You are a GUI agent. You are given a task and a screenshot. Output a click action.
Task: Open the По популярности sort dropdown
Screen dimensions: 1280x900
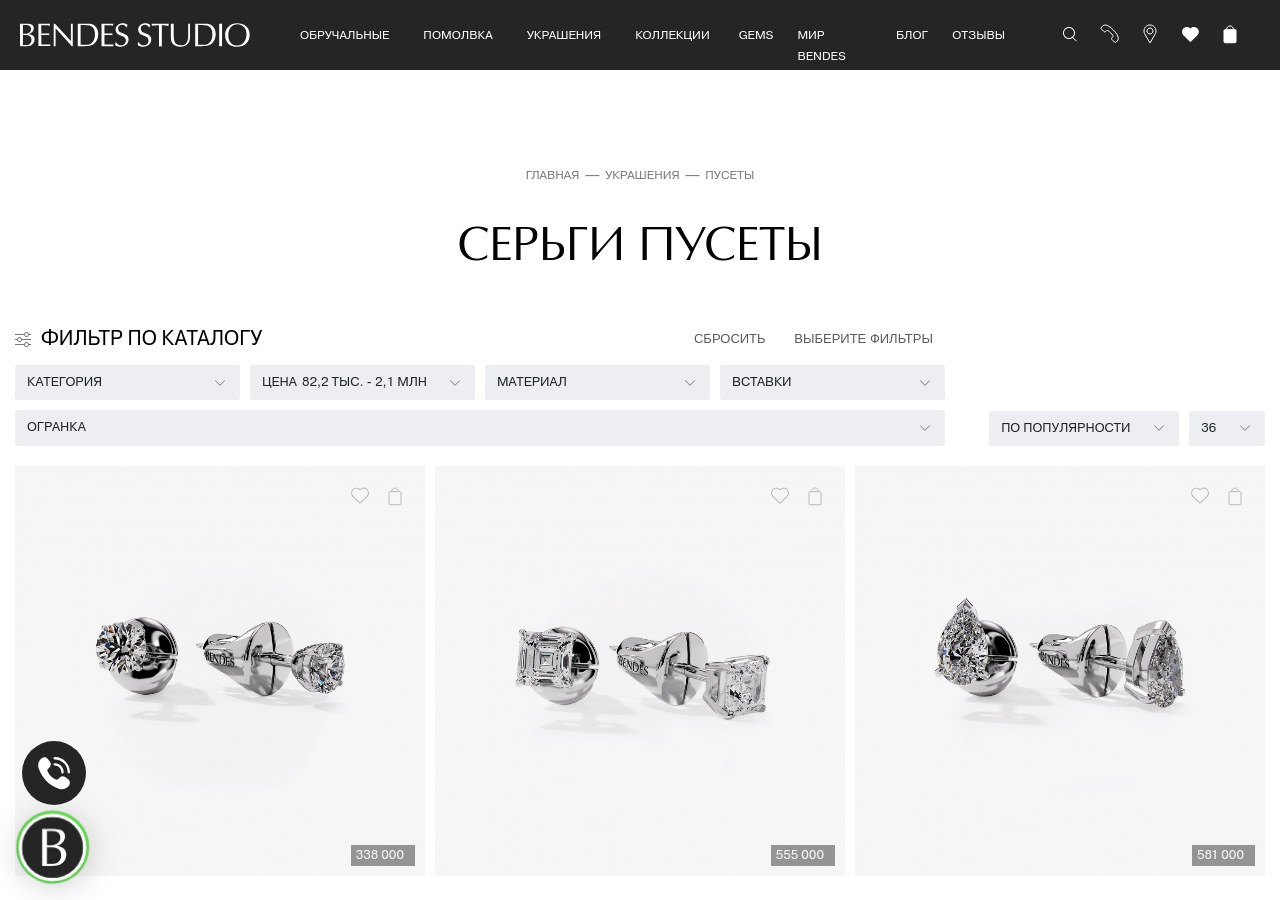tap(1084, 428)
